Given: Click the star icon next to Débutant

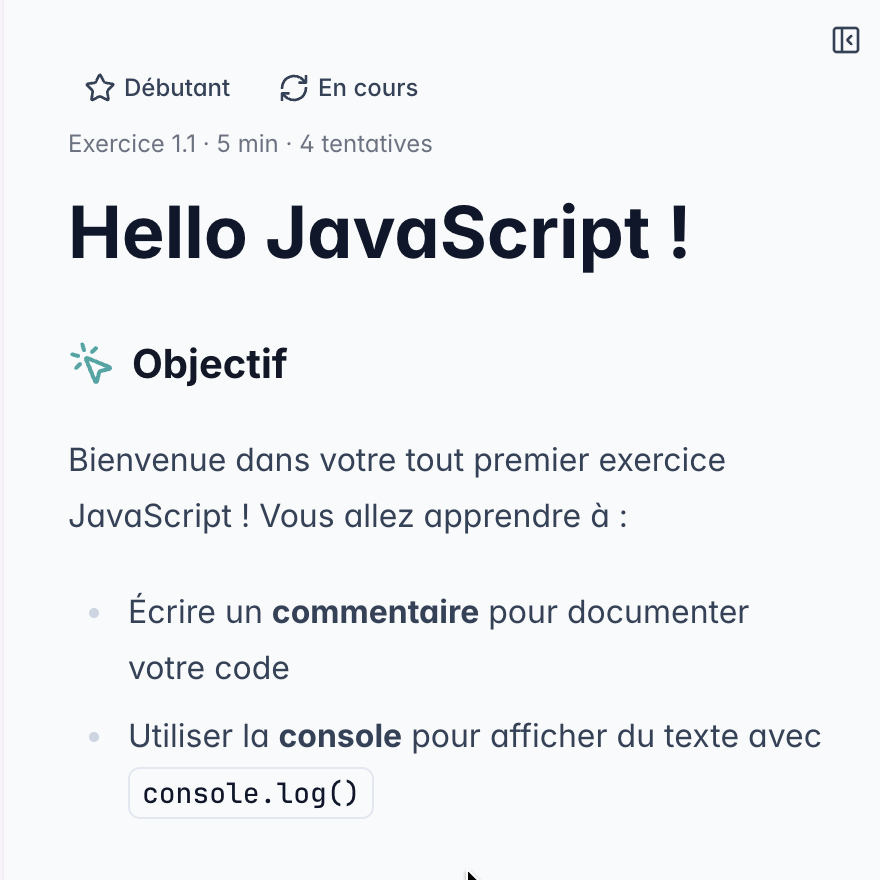Looking at the screenshot, I should click(100, 88).
